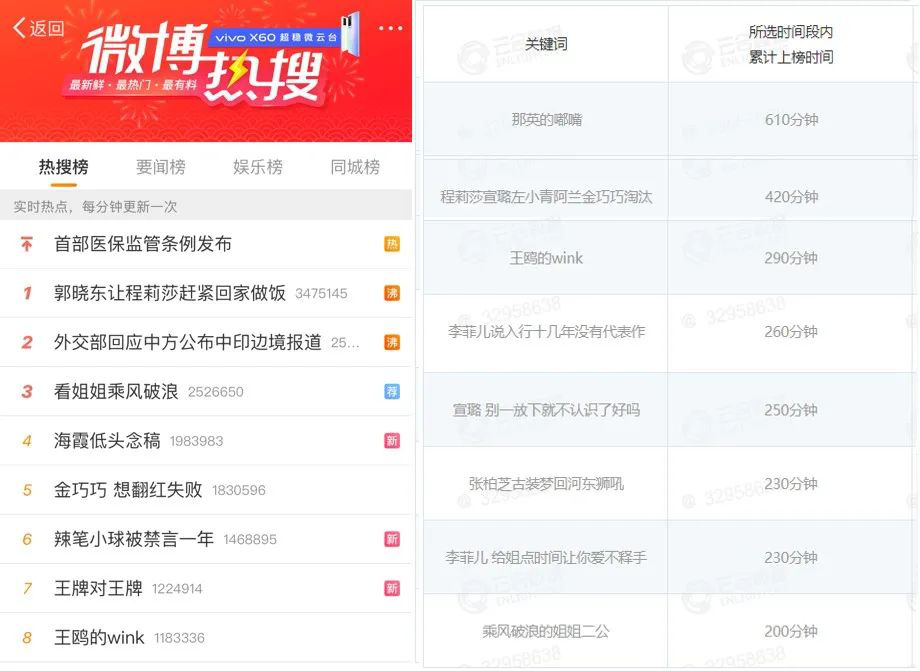Click heat count 1983983
920x671 pixels.
click(196, 442)
